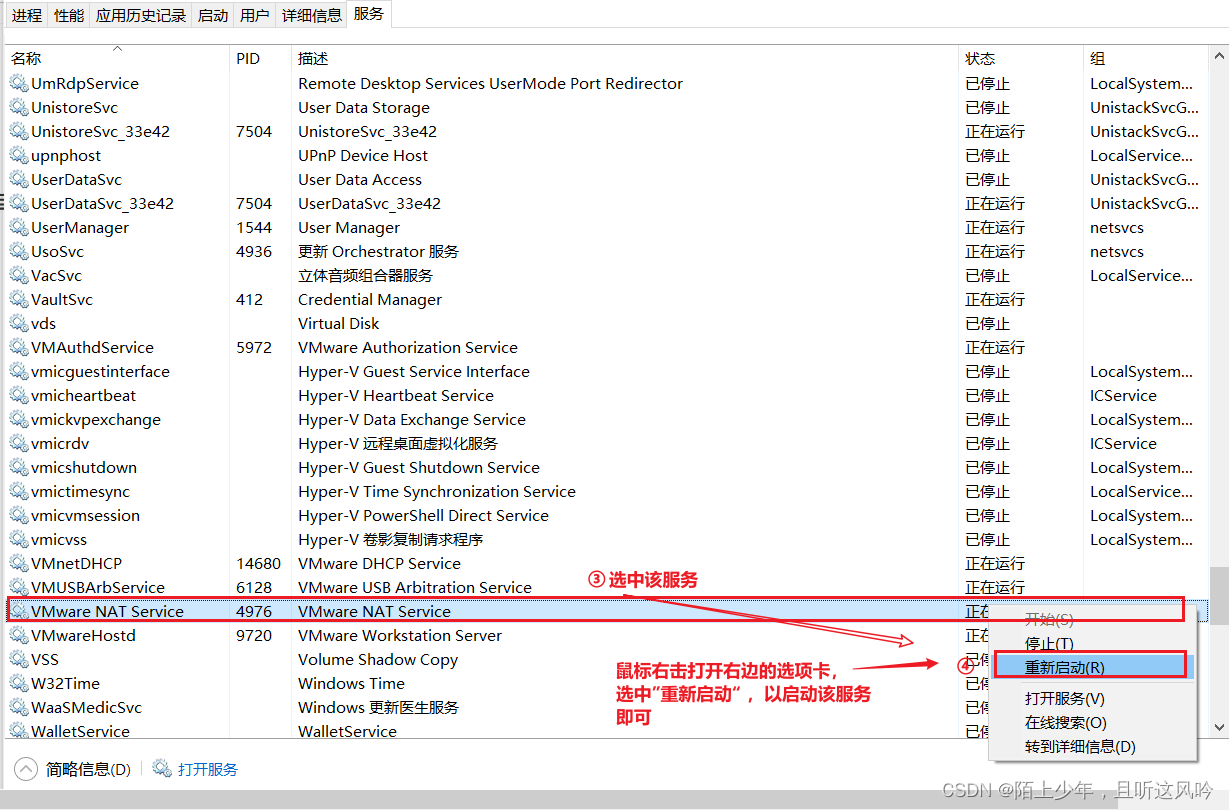Click the service icon beside UsoSvc

click(19, 252)
